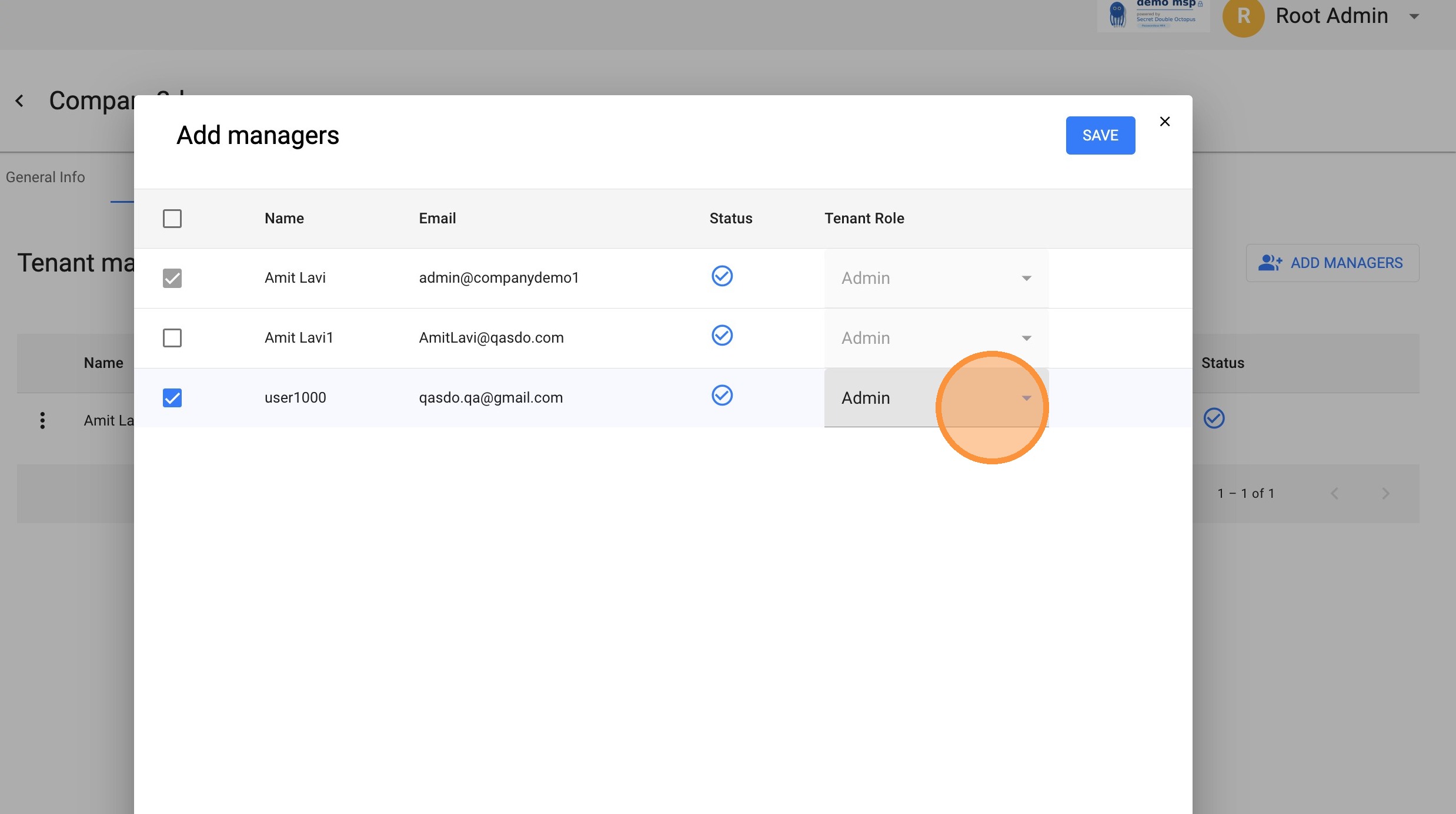Check the checkbox for Amit Lavi1
1456x814 pixels.
tap(172, 338)
